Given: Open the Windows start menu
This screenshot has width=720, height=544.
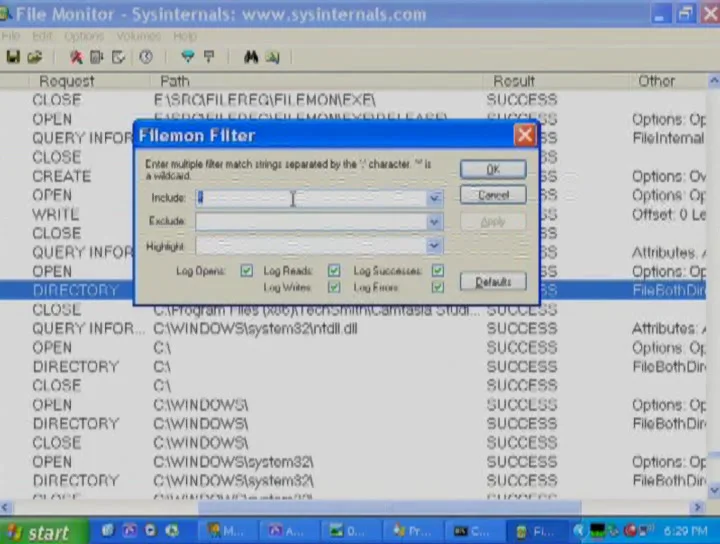Looking at the screenshot, I should point(43,532).
